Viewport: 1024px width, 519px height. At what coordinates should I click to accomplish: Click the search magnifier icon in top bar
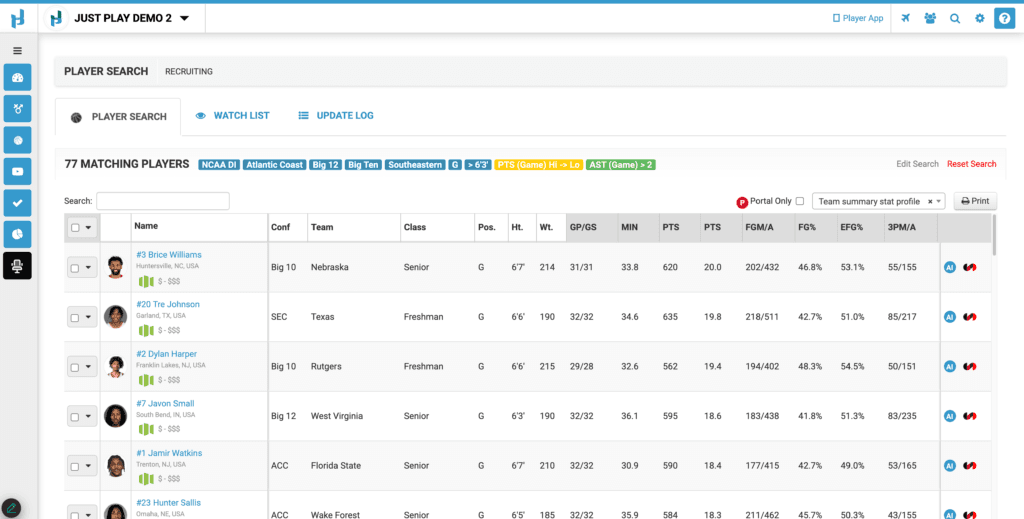coord(955,18)
